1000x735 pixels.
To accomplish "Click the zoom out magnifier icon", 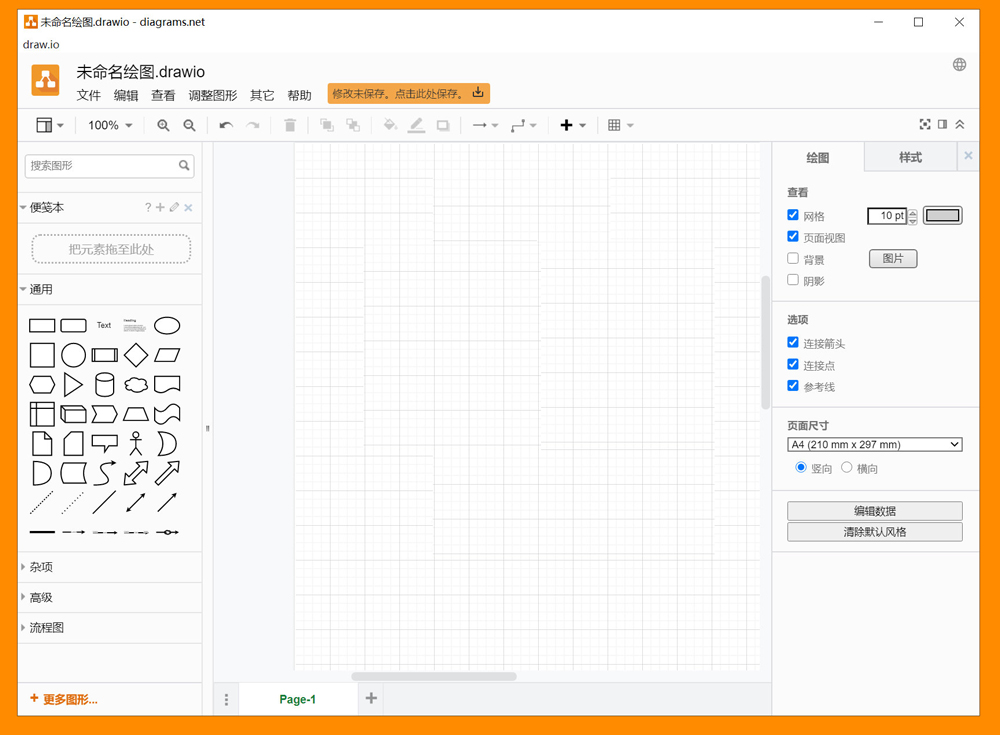I will [x=189, y=126].
